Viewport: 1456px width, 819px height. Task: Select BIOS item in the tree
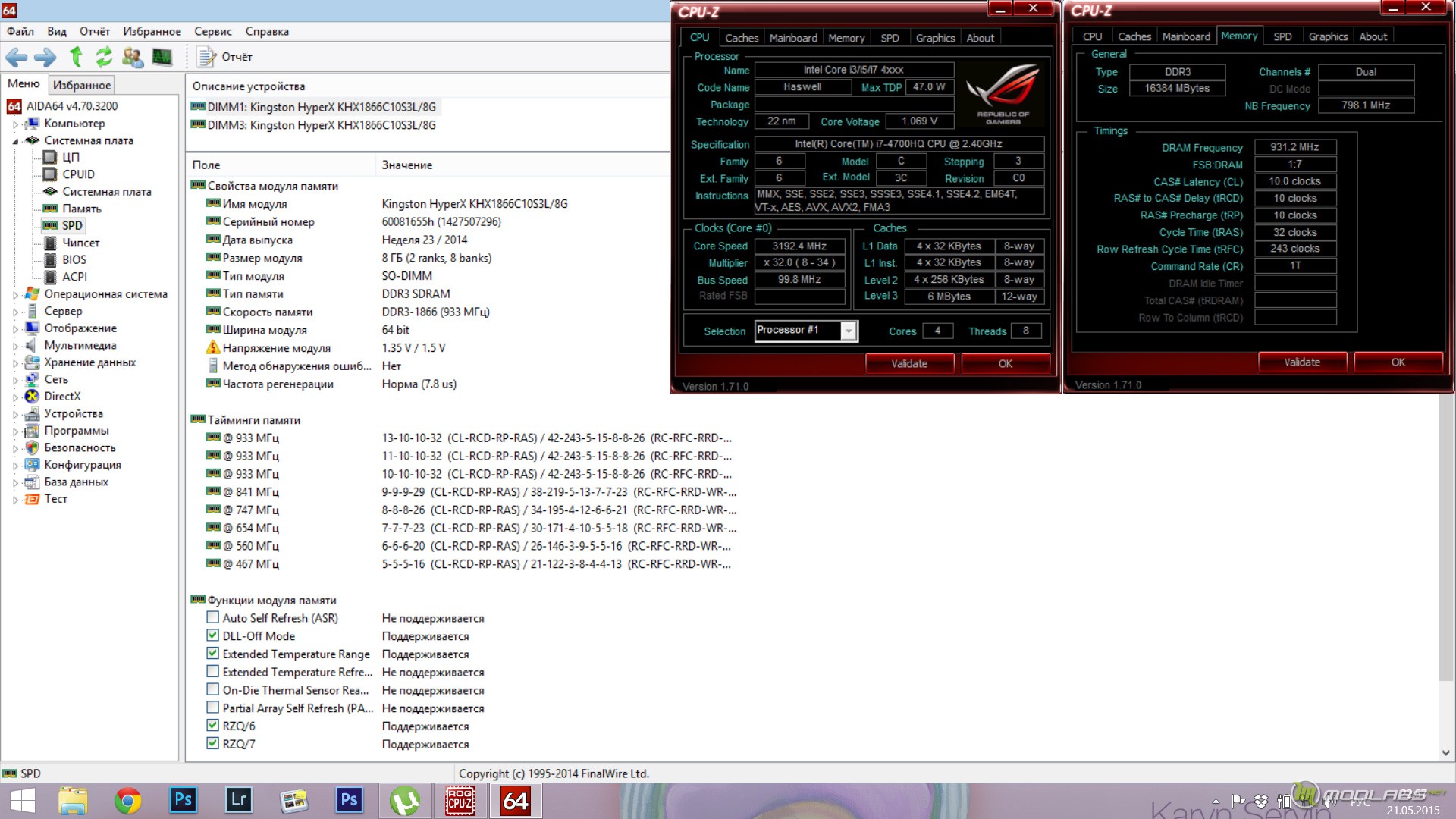(74, 259)
